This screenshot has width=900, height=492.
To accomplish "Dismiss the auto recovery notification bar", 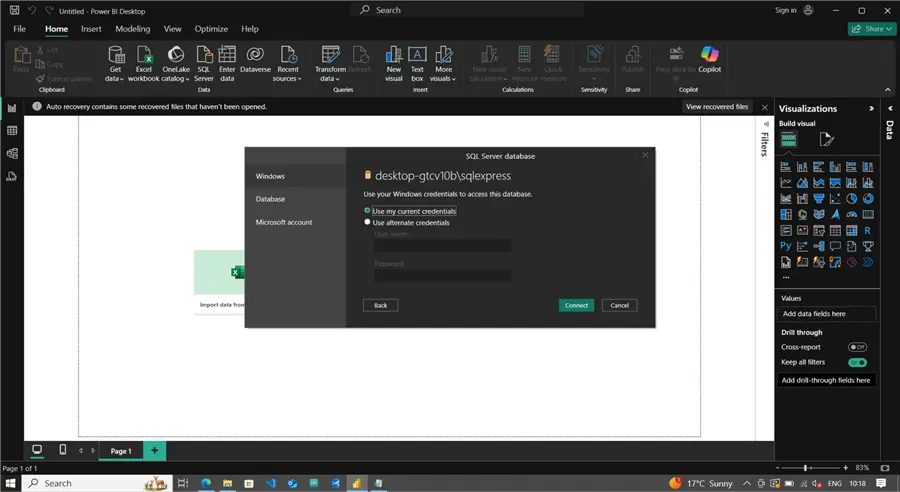I will click(x=765, y=107).
